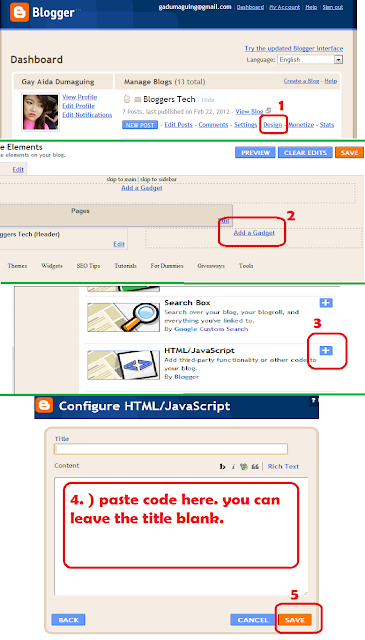Screen dimensions: 365x640
Task: Open the Language dropdown
Action: [310, 60]
